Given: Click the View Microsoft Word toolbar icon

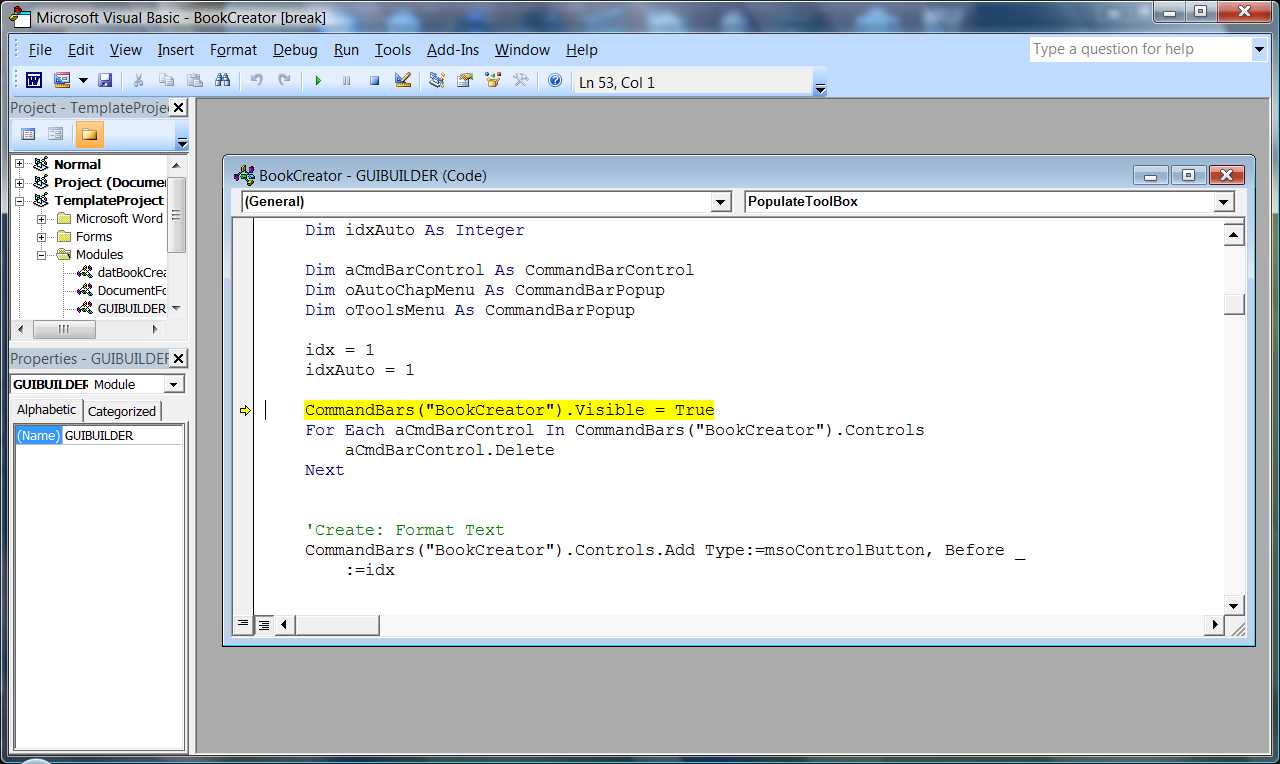Looking at the screenshot, I should [34, 81].
